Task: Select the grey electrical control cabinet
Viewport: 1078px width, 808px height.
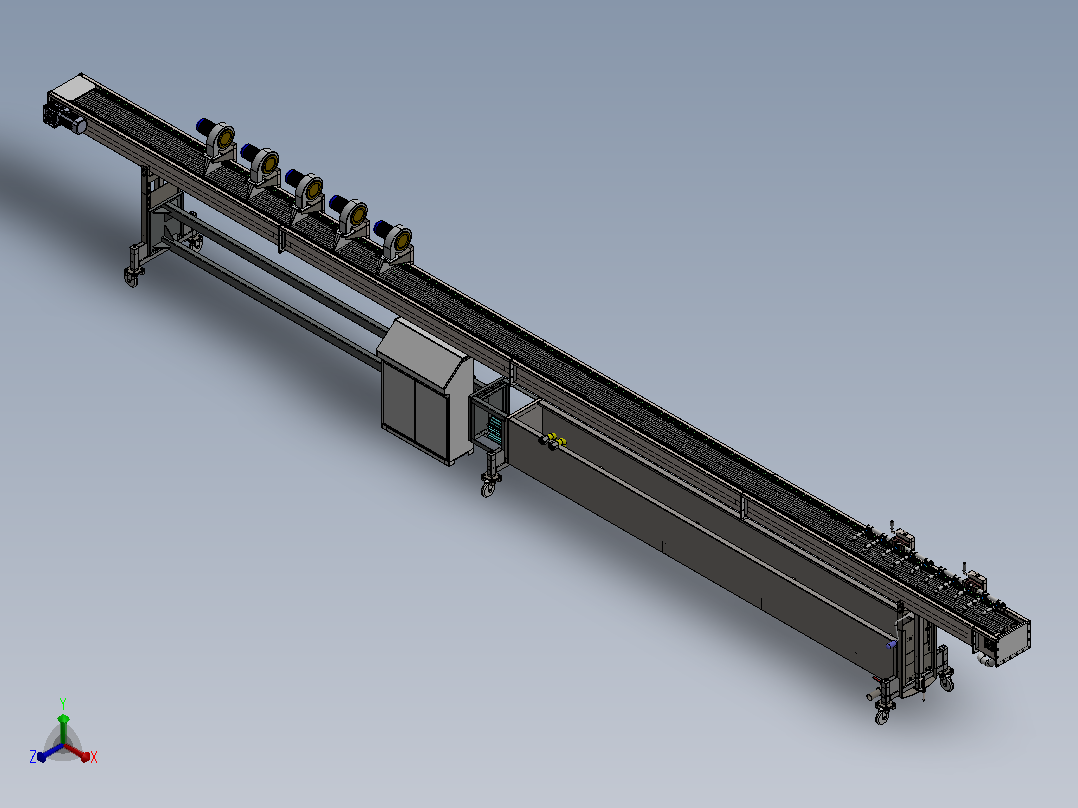Action: [x=426, y=392]
